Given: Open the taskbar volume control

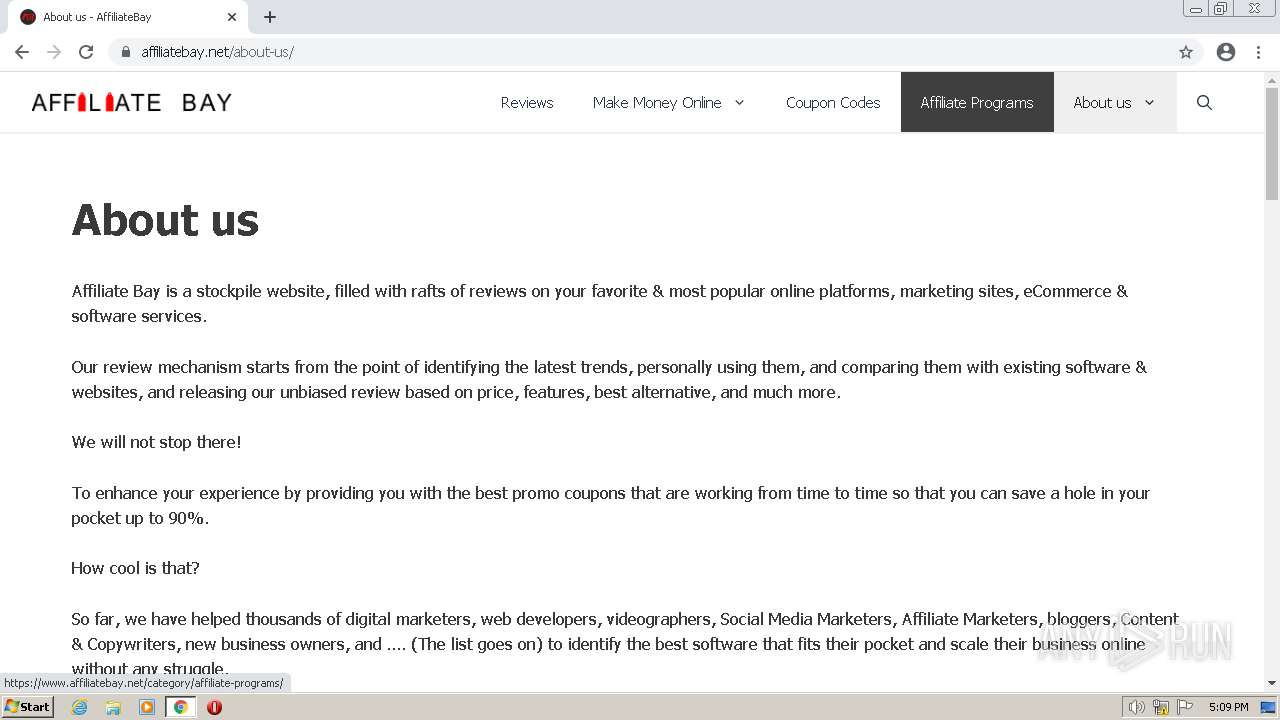Looking at the screenshot, I should click(x=1136, y=707).
